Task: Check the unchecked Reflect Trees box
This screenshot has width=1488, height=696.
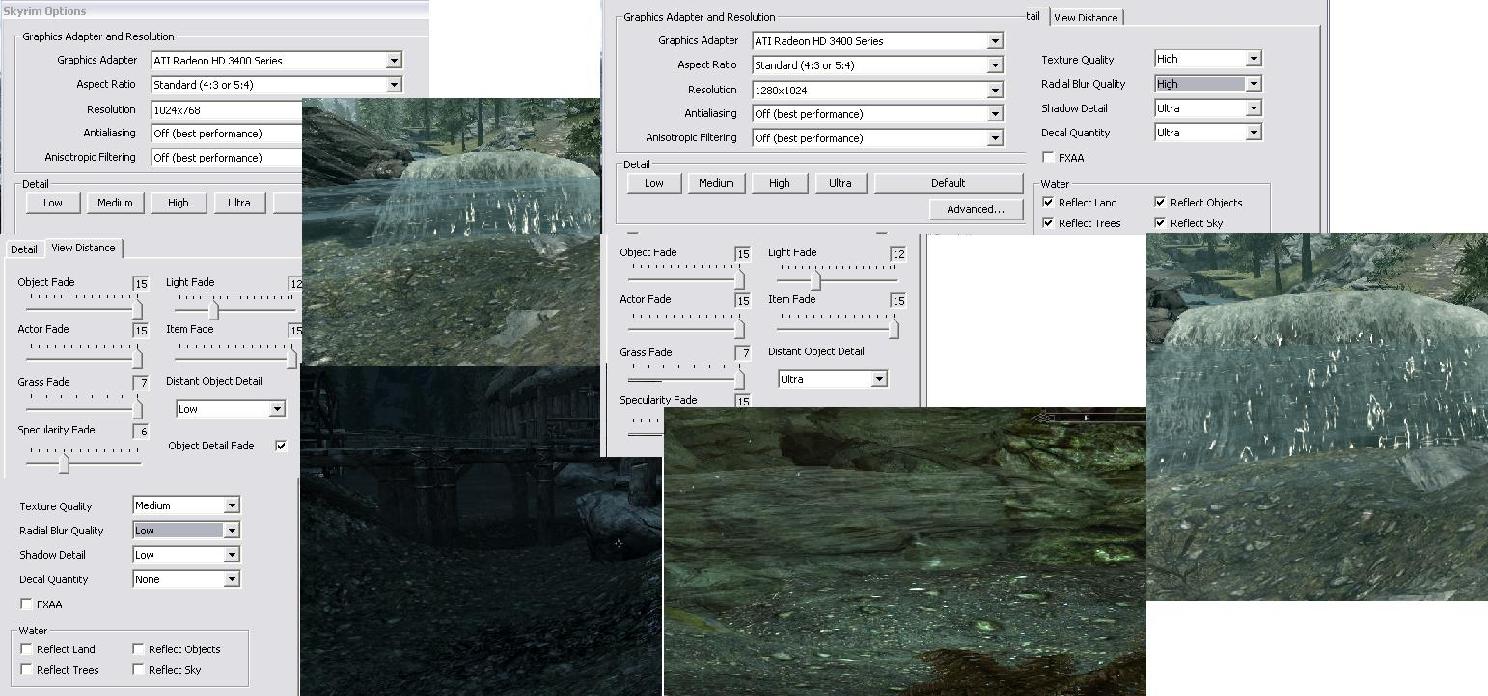Action: [x=26, y=670]
